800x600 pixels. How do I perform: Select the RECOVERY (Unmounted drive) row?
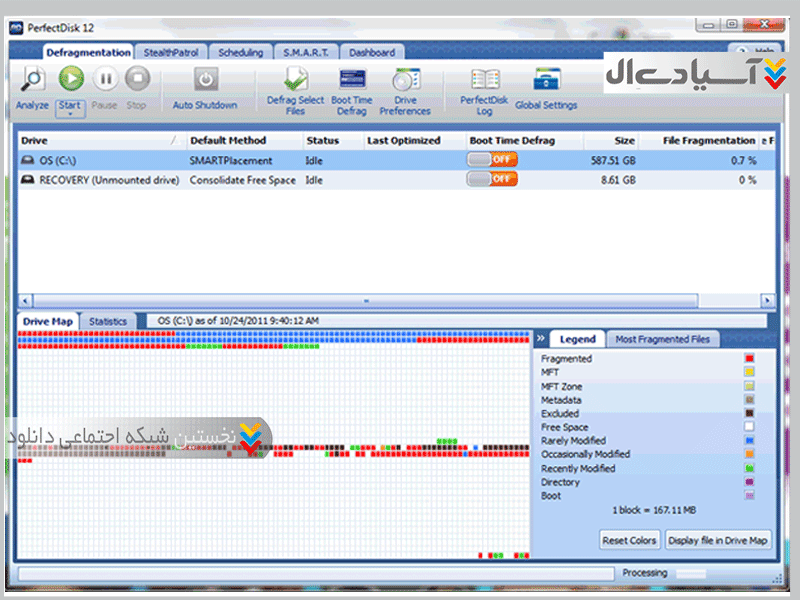100,180
